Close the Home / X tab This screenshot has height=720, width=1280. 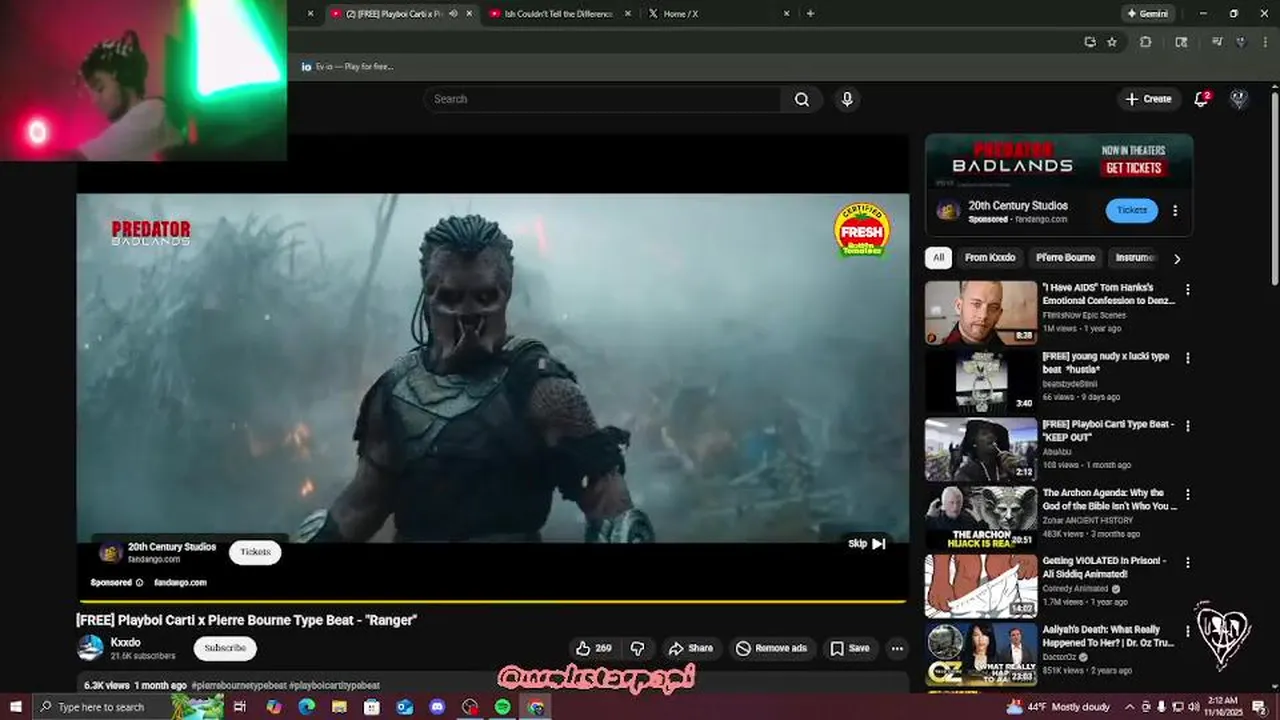coord(787,14)
